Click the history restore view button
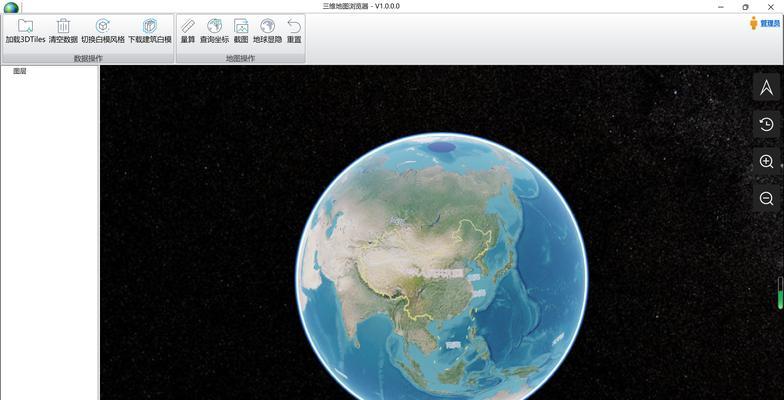The height and width of the screenshot is (400, 784). [766, 124]
